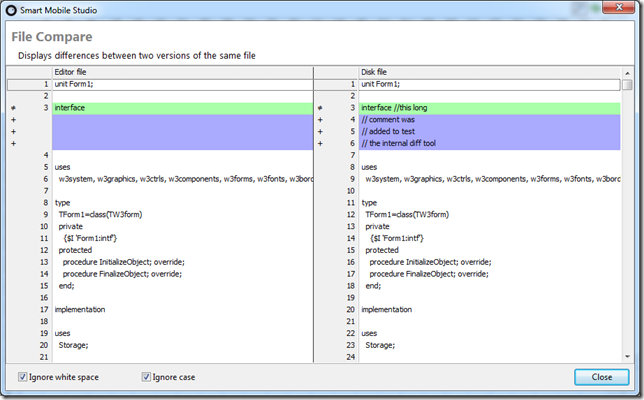Click the scrollbar up arrow in Disk file pane
644x400 pixels.
click(x=626, y=85)
